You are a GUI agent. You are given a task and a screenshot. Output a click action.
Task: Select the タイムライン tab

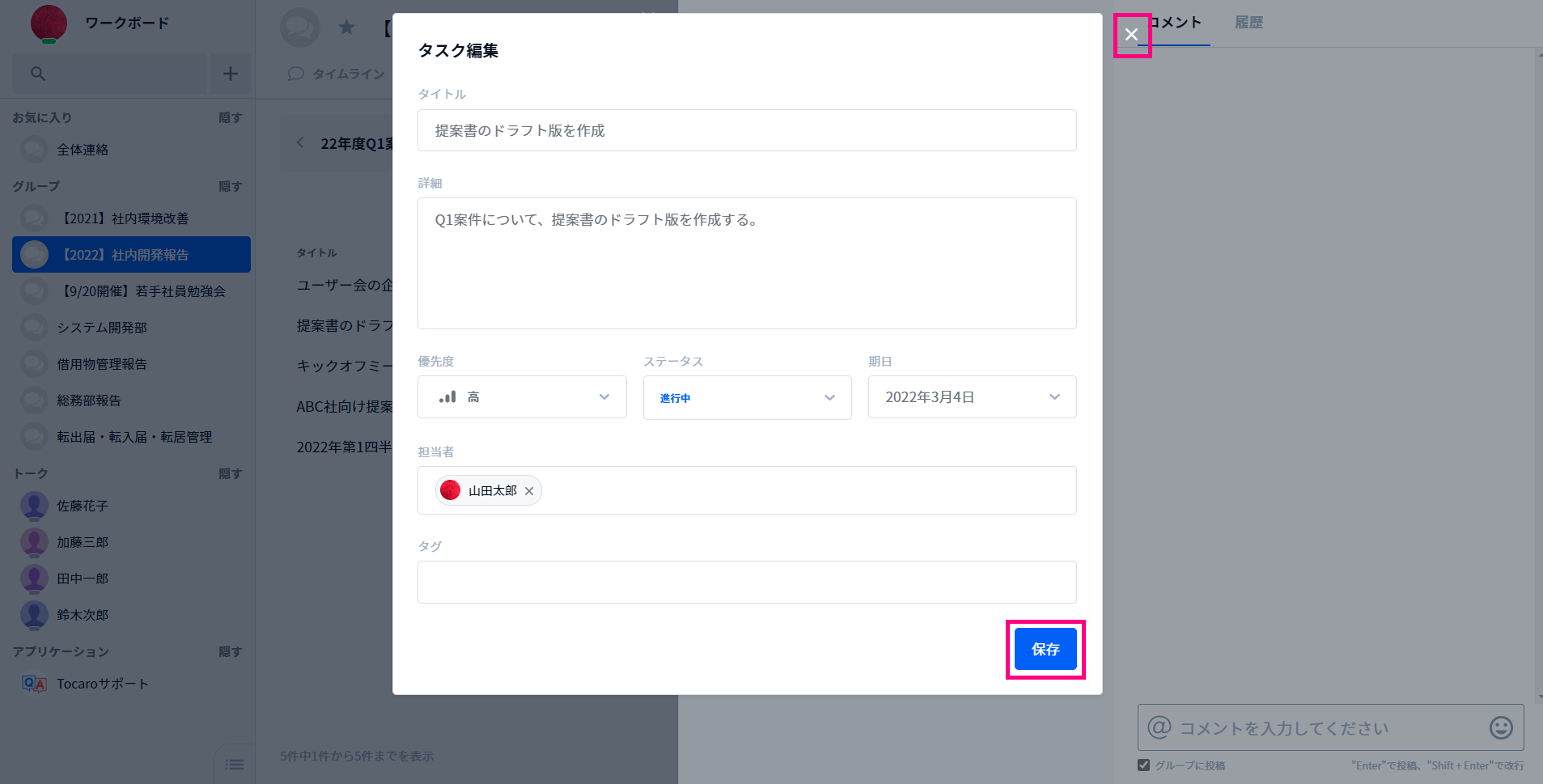click(337, 74)
